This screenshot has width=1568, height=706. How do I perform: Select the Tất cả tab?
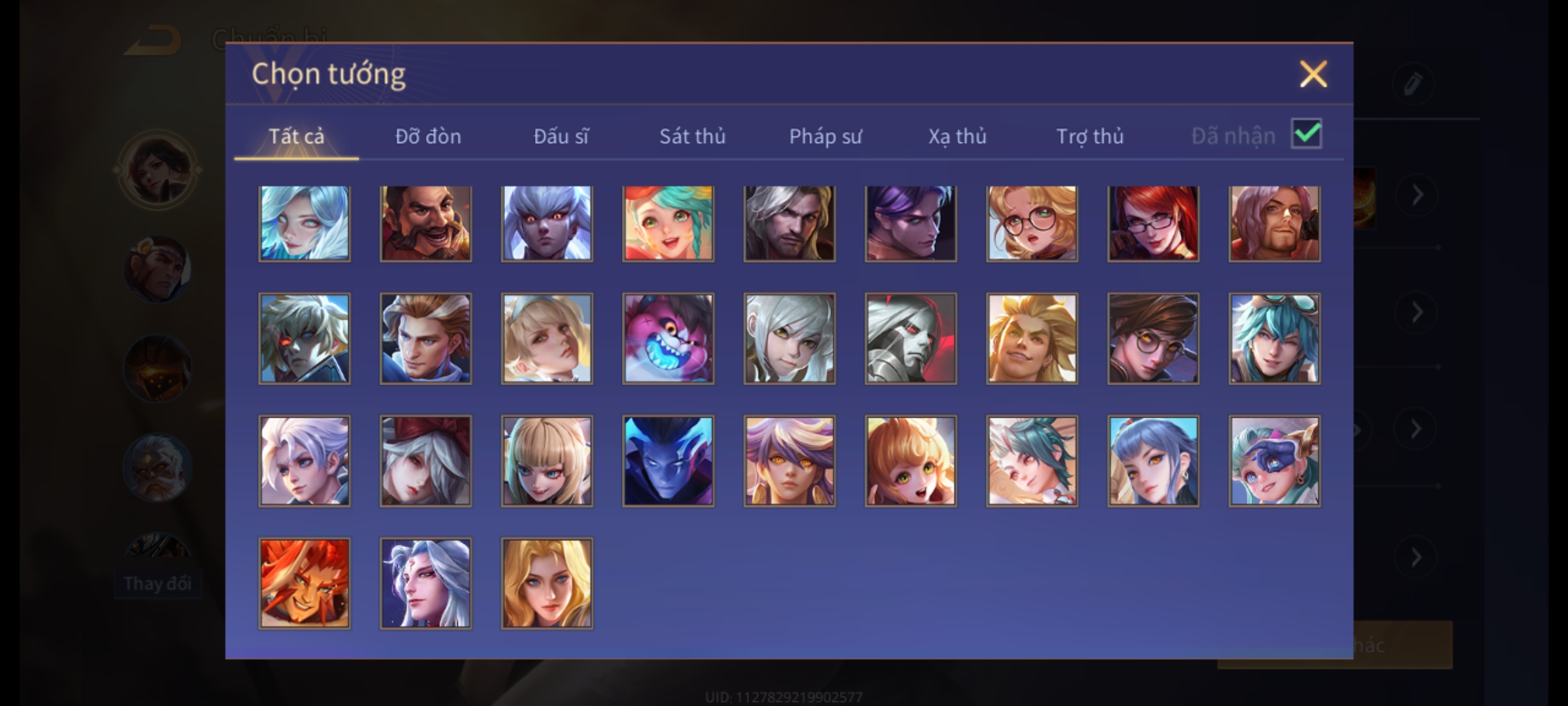coord(296,136)
